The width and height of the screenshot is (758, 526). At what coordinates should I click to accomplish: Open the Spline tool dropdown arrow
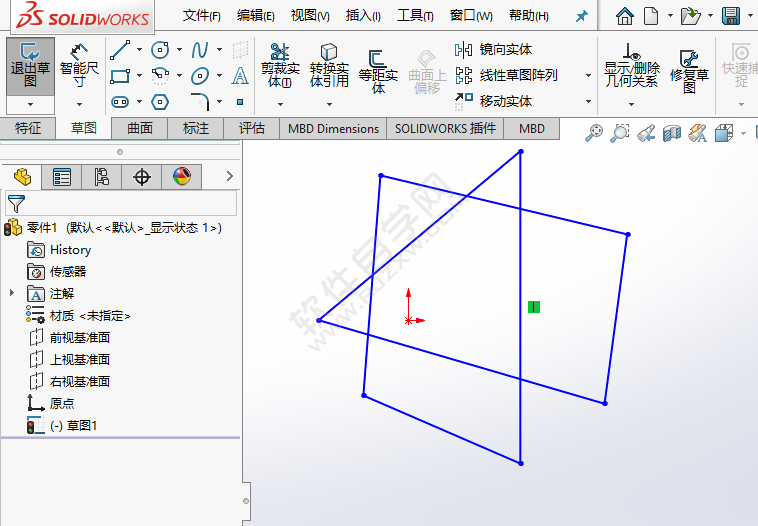219,50
